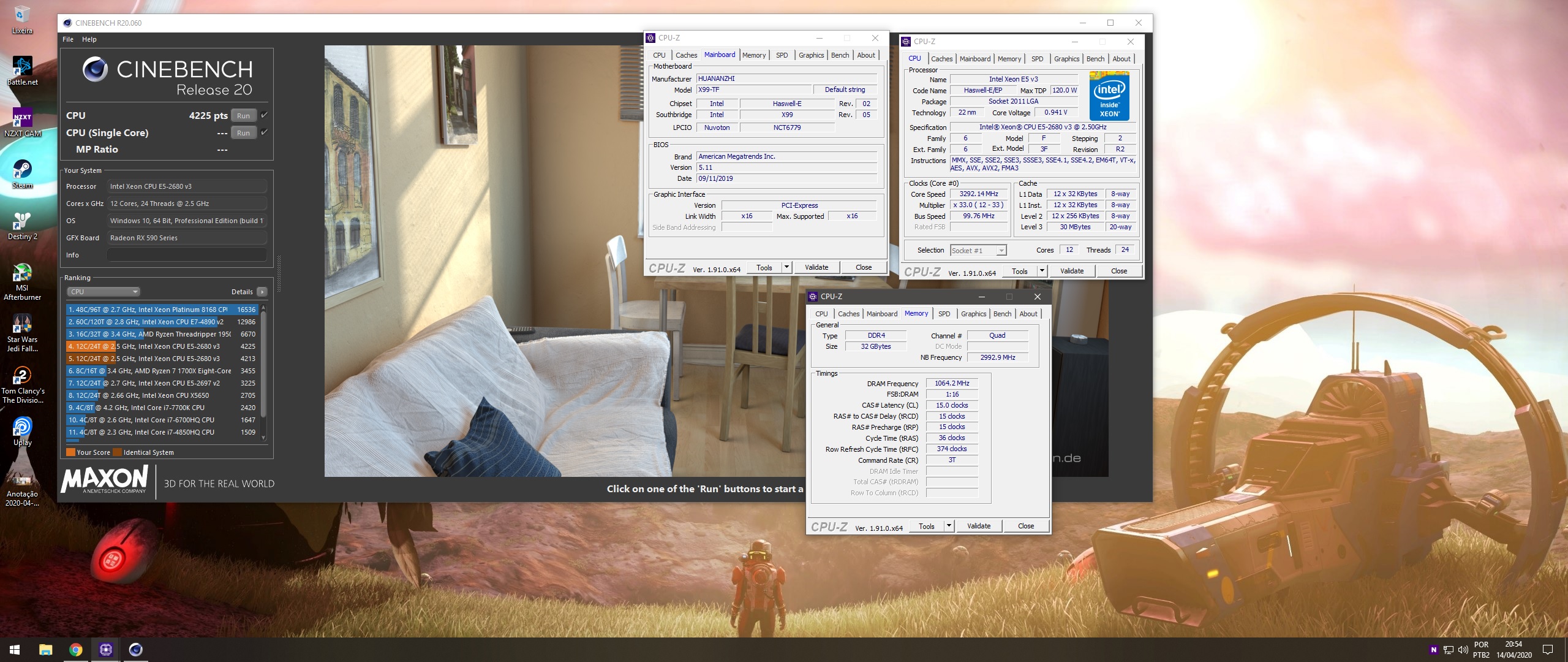Open the Lixeira recycle bin desktop icon
Screen dimensions: 1568x662
(22, 20)
